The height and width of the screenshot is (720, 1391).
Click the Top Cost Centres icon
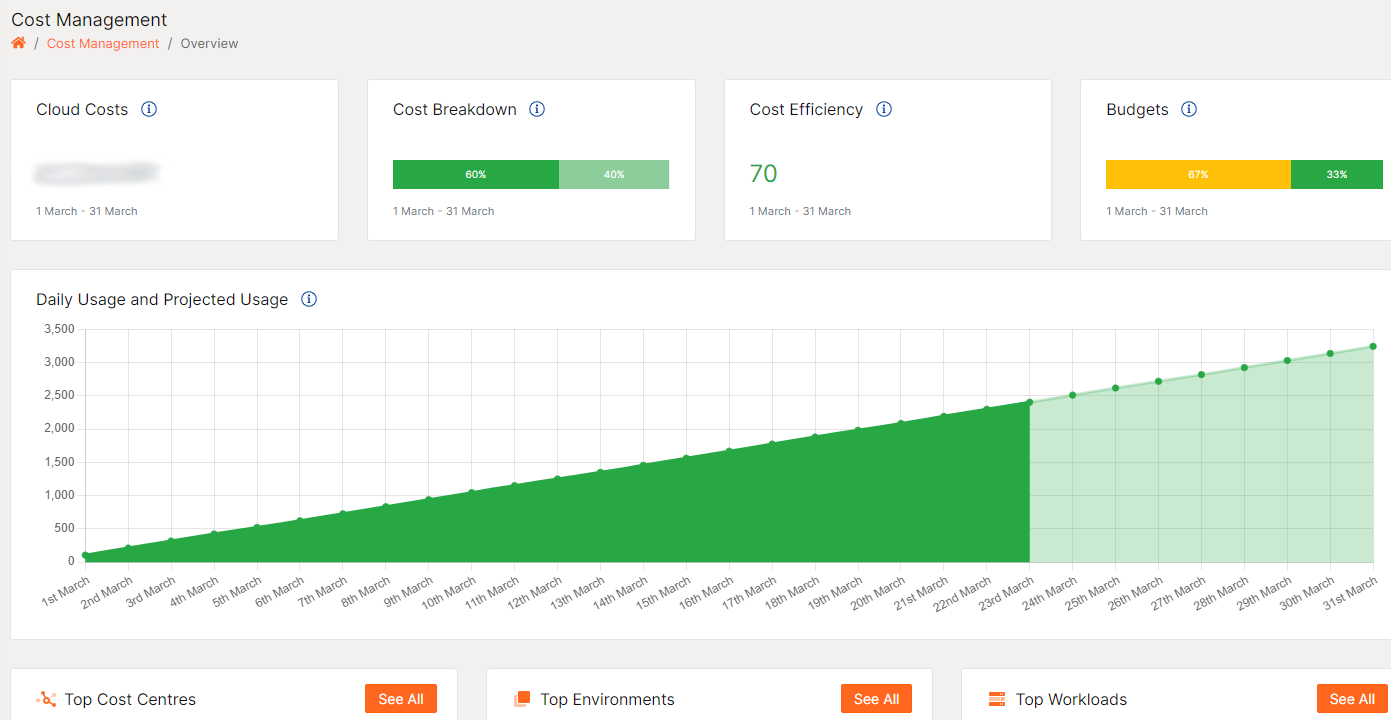[46, 699]
